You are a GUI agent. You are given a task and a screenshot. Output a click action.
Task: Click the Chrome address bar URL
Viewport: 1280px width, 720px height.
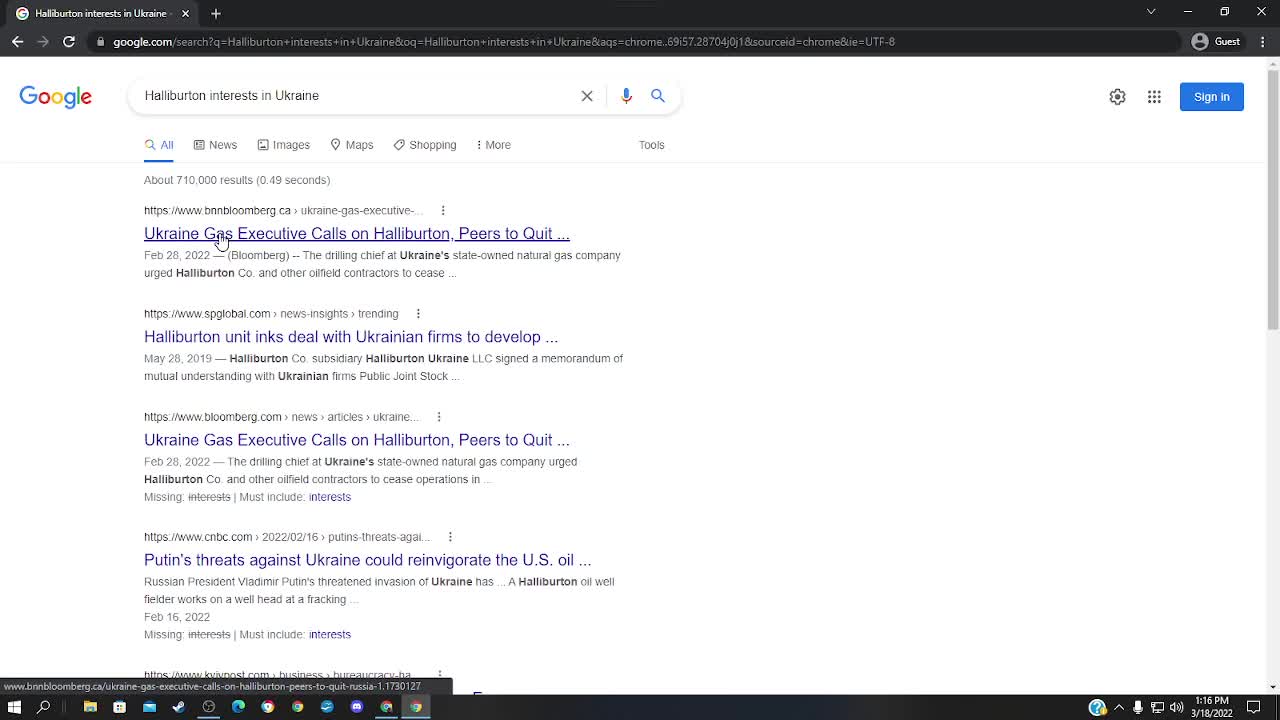(504, 42)
